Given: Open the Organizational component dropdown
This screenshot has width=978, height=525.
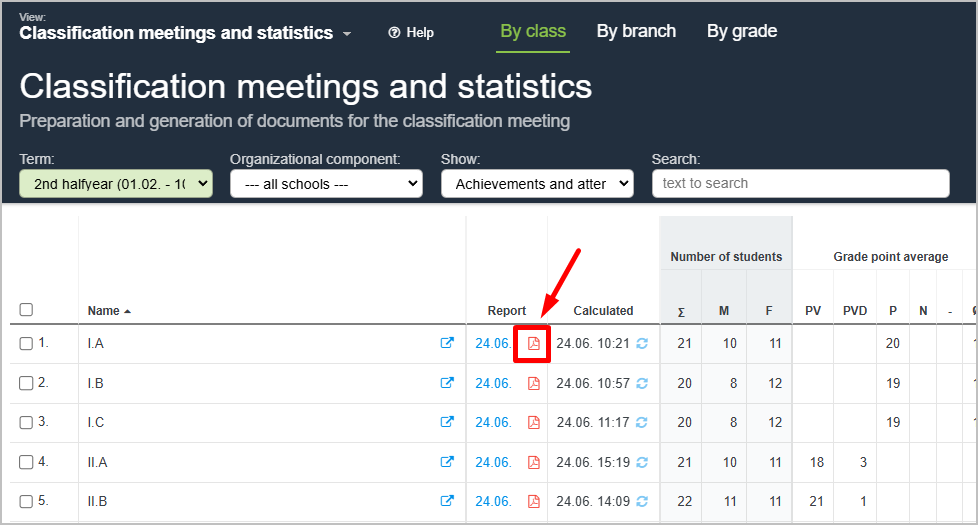Looking at the screenshot, I should pyautogui.click(x=326, y=184).
